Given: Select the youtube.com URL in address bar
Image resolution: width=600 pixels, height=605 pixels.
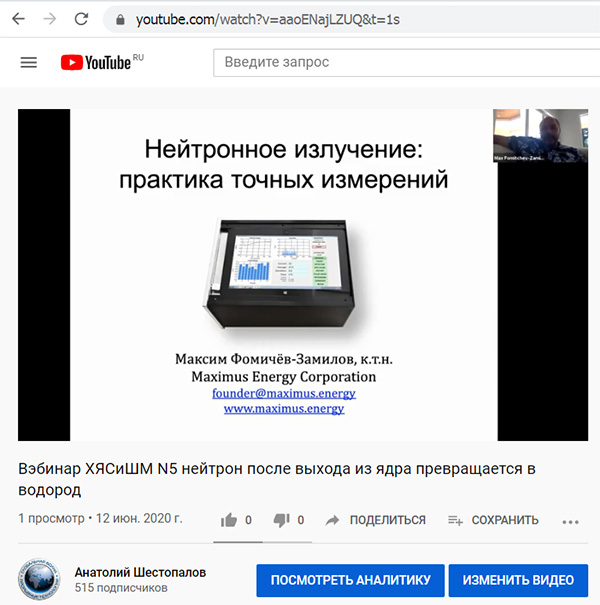Looking at the screenshot, I should pos(267,19).
